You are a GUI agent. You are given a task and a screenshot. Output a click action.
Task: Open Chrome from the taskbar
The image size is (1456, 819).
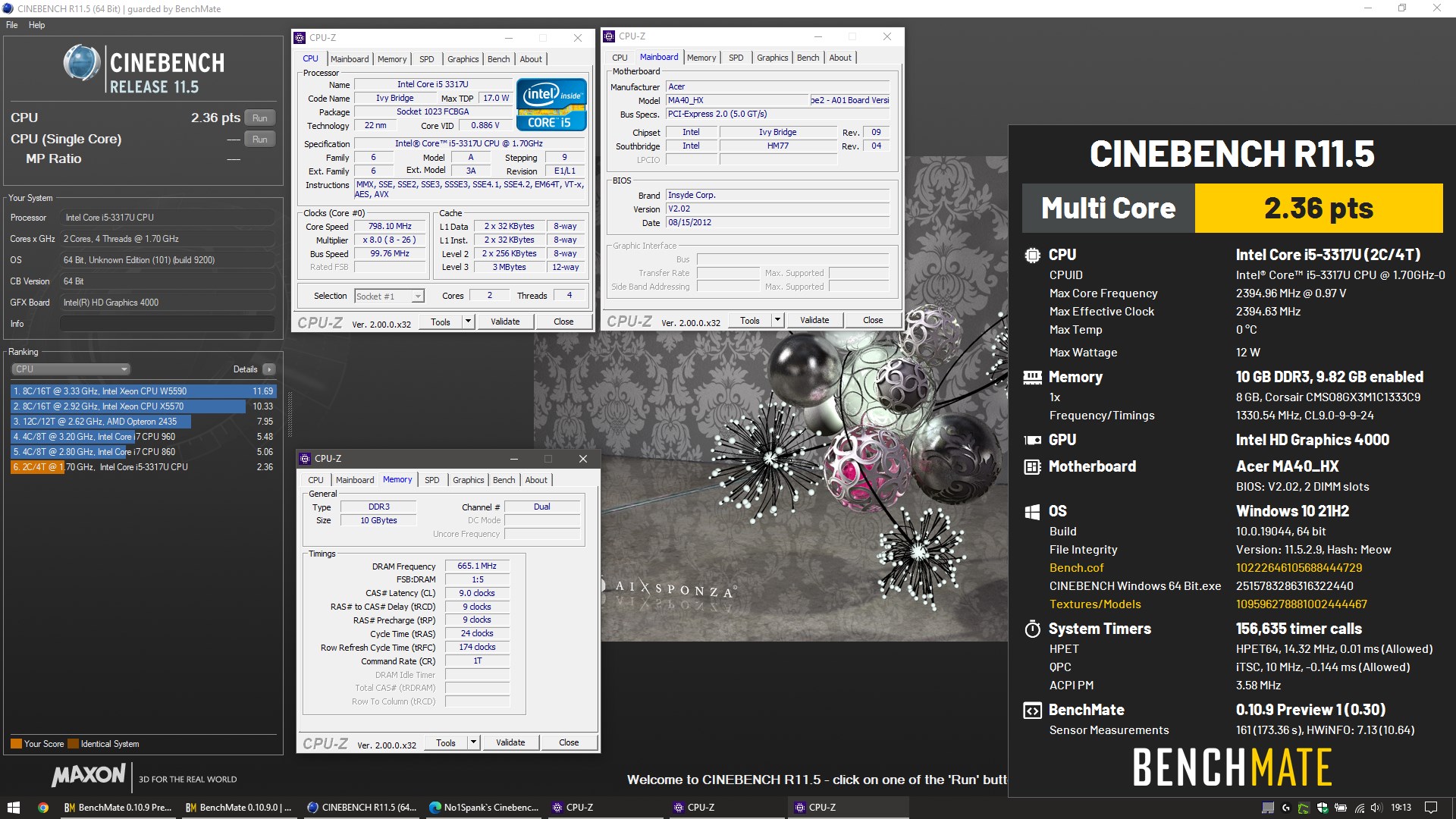click(x=43, y=808)
